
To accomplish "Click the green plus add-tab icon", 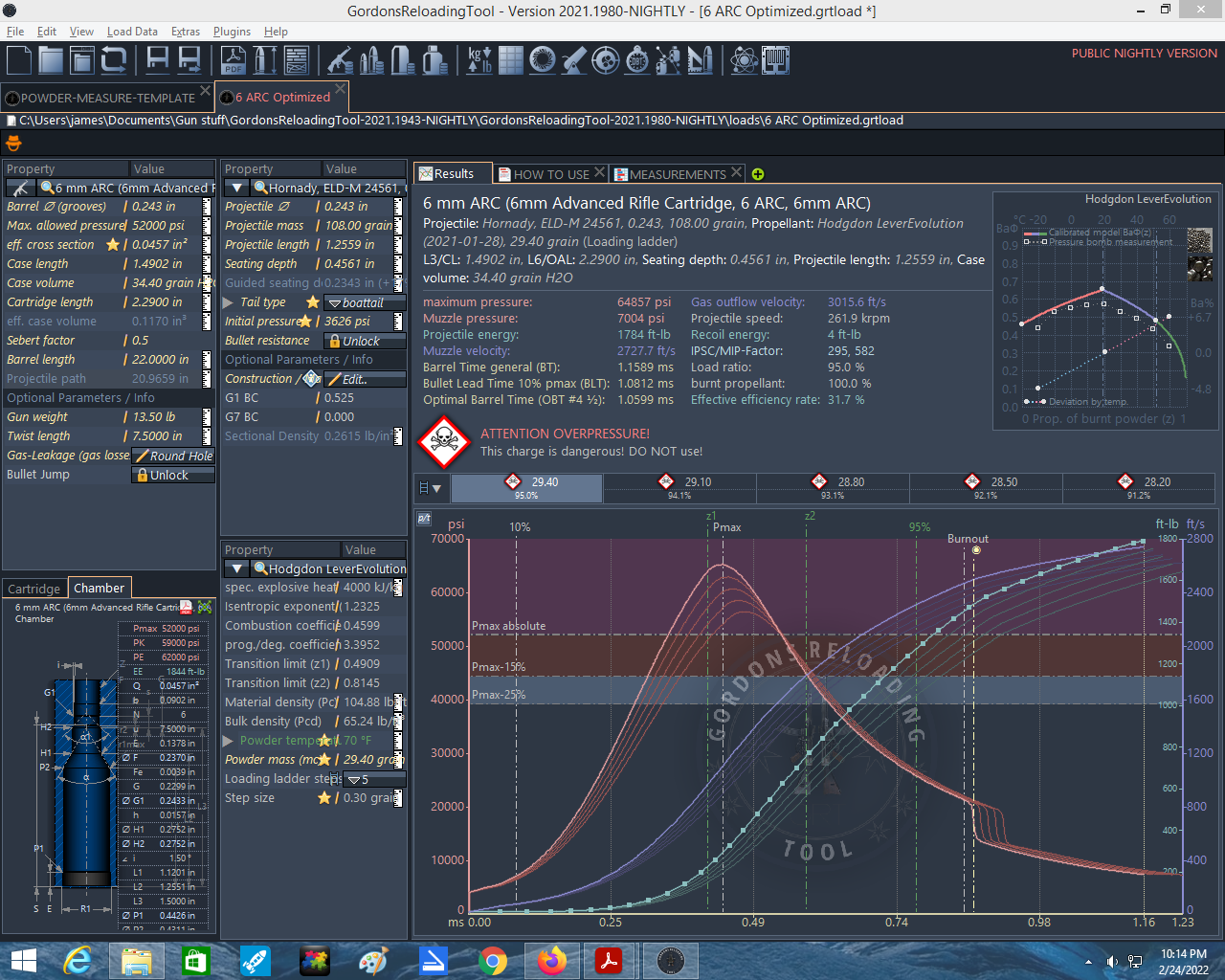I will click(x=758, y=174).
